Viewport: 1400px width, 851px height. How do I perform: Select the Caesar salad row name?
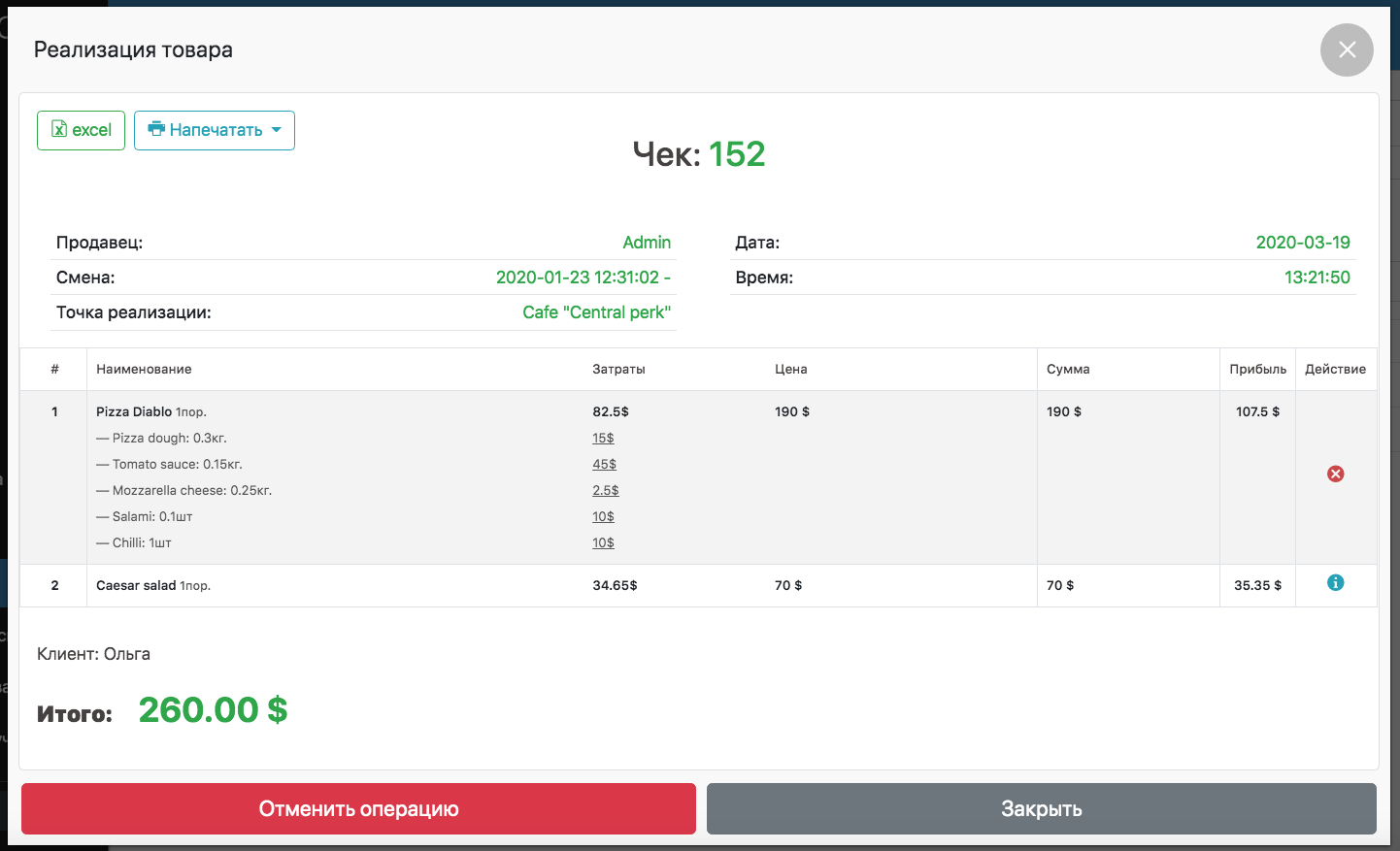136,586
